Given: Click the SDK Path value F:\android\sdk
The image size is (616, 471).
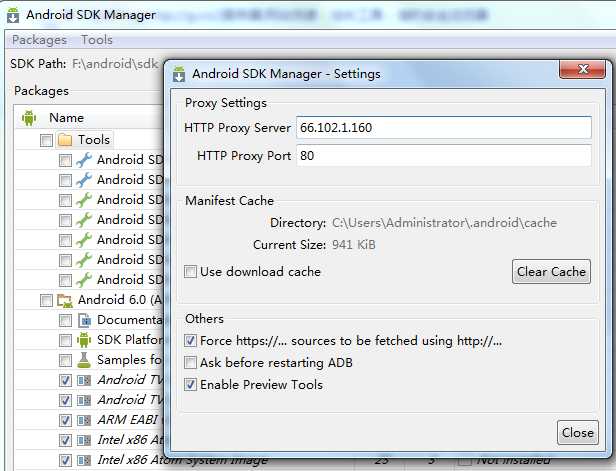Looking at the screenshot, I should click(115, 64).
